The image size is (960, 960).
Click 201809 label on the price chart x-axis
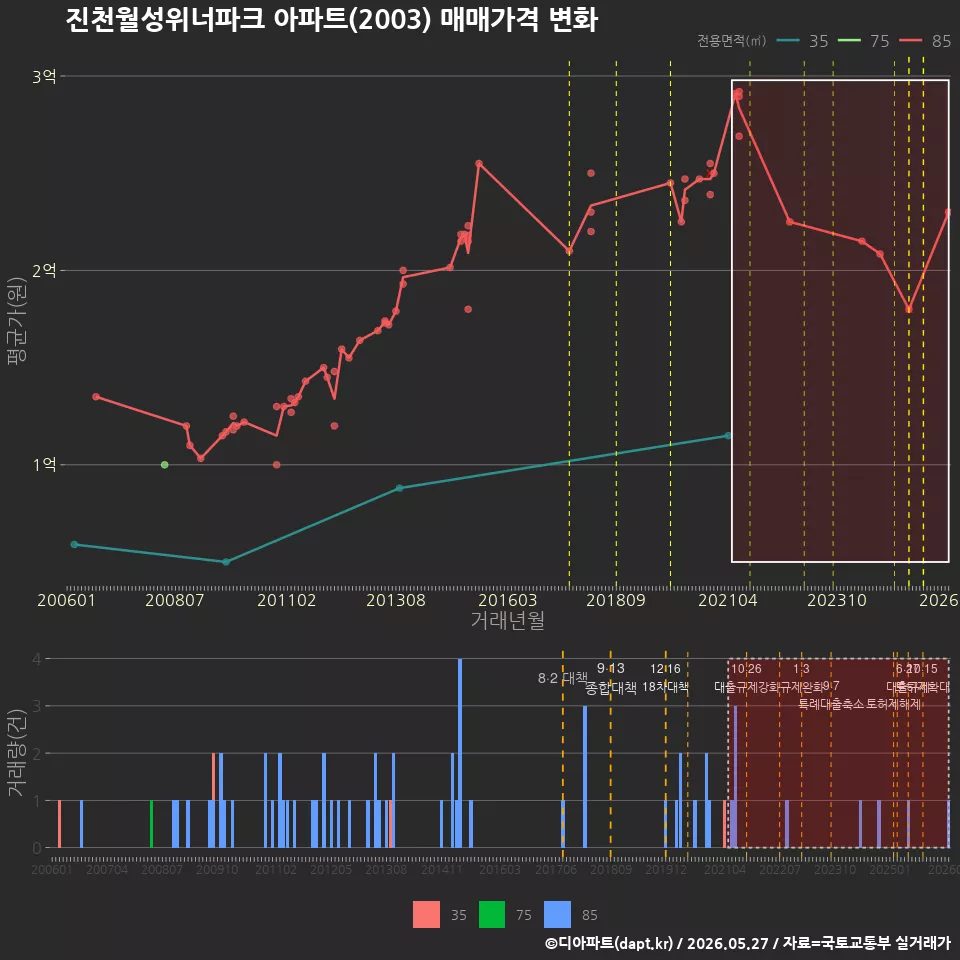[616, 600]
